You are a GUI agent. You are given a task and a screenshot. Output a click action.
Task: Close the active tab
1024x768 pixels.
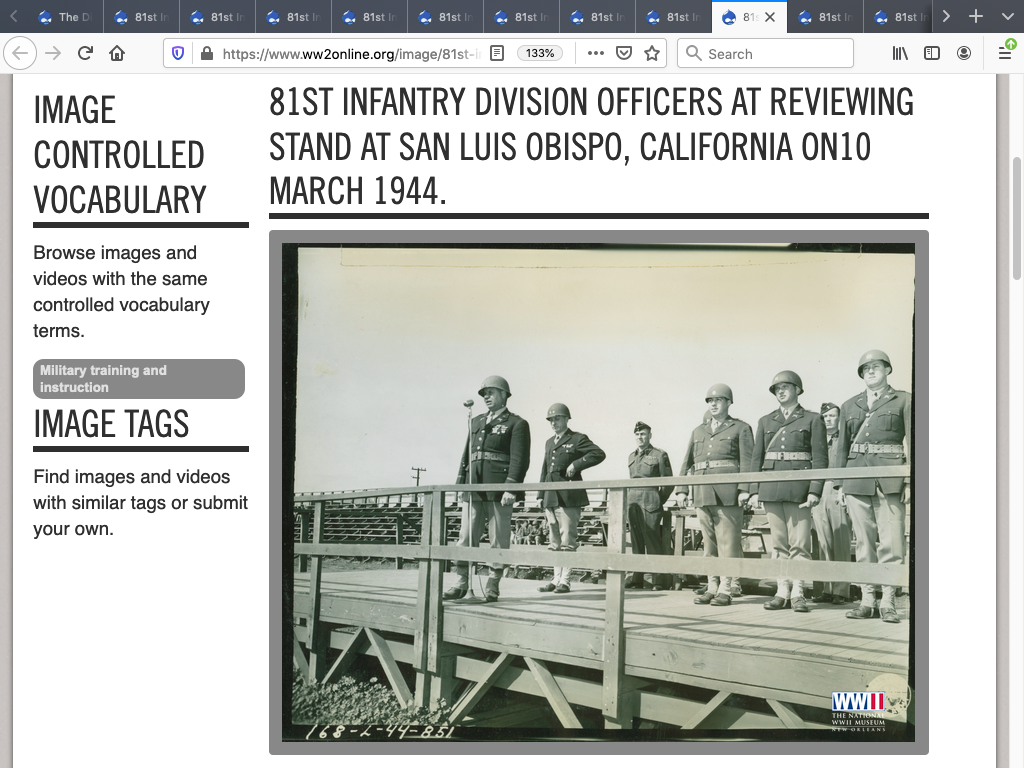coord(770,17)
